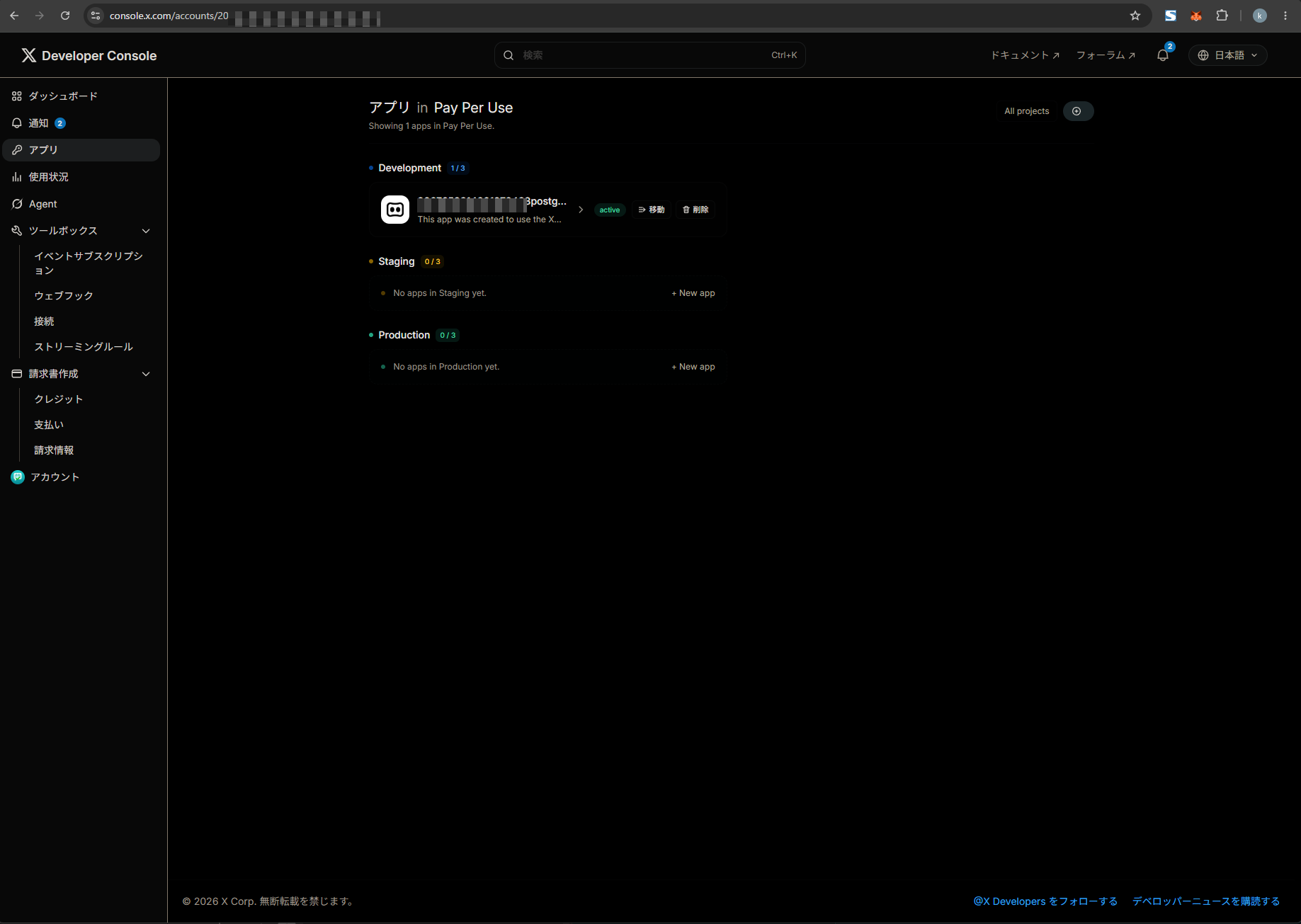Click the magnifier icon in search bar
The height and width of the screenshot is (924, 1301).
(x=509, y=55)
